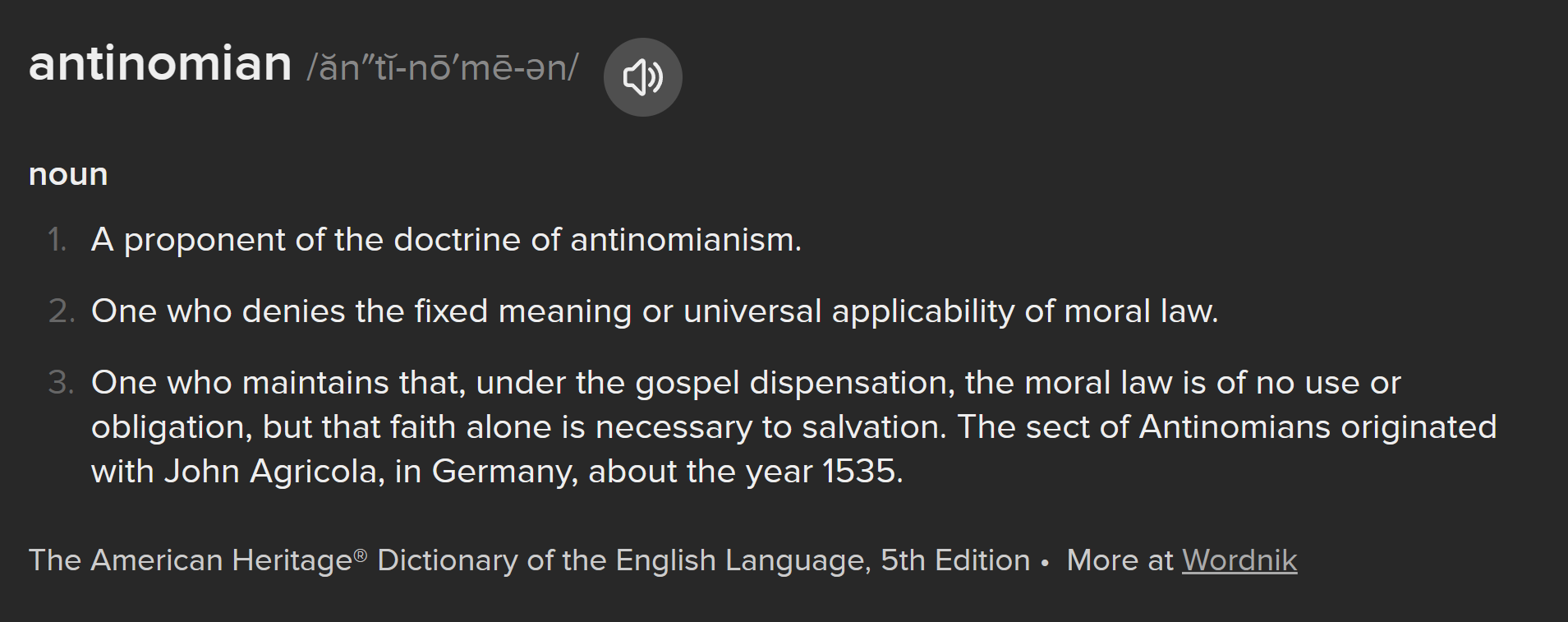Select the second definition starting "One who denies"
The width and height of the screenshot is (1568, 622).
click(x=654, y=311)
